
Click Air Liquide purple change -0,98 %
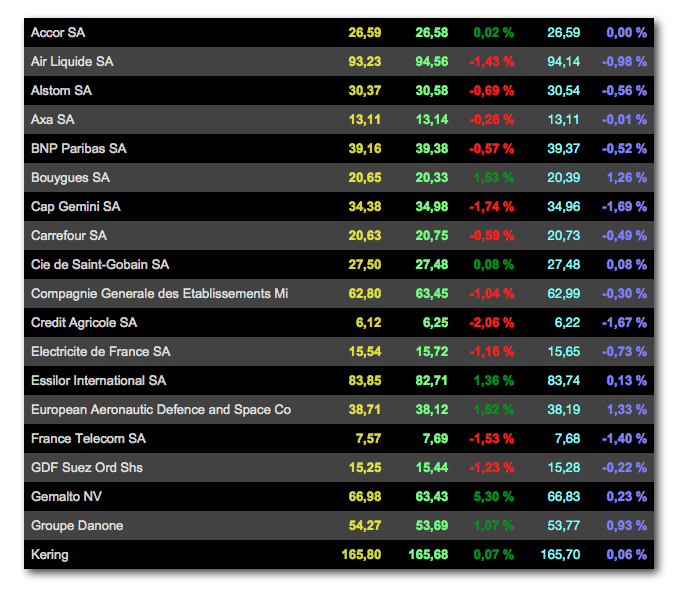(624, 61)
